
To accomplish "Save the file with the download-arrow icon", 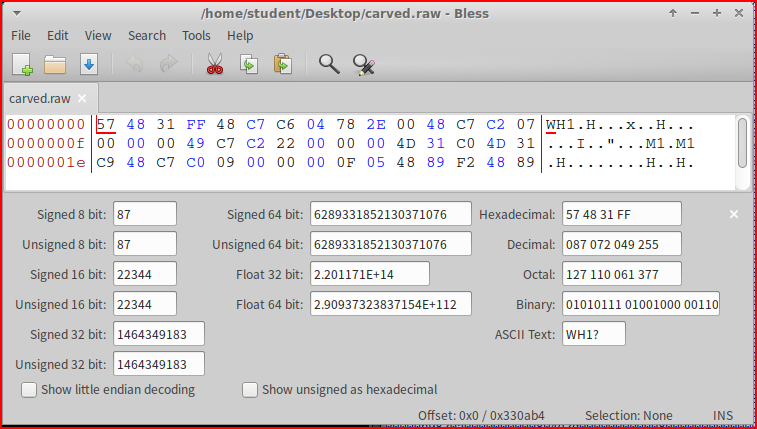I will tap(88, 65).
